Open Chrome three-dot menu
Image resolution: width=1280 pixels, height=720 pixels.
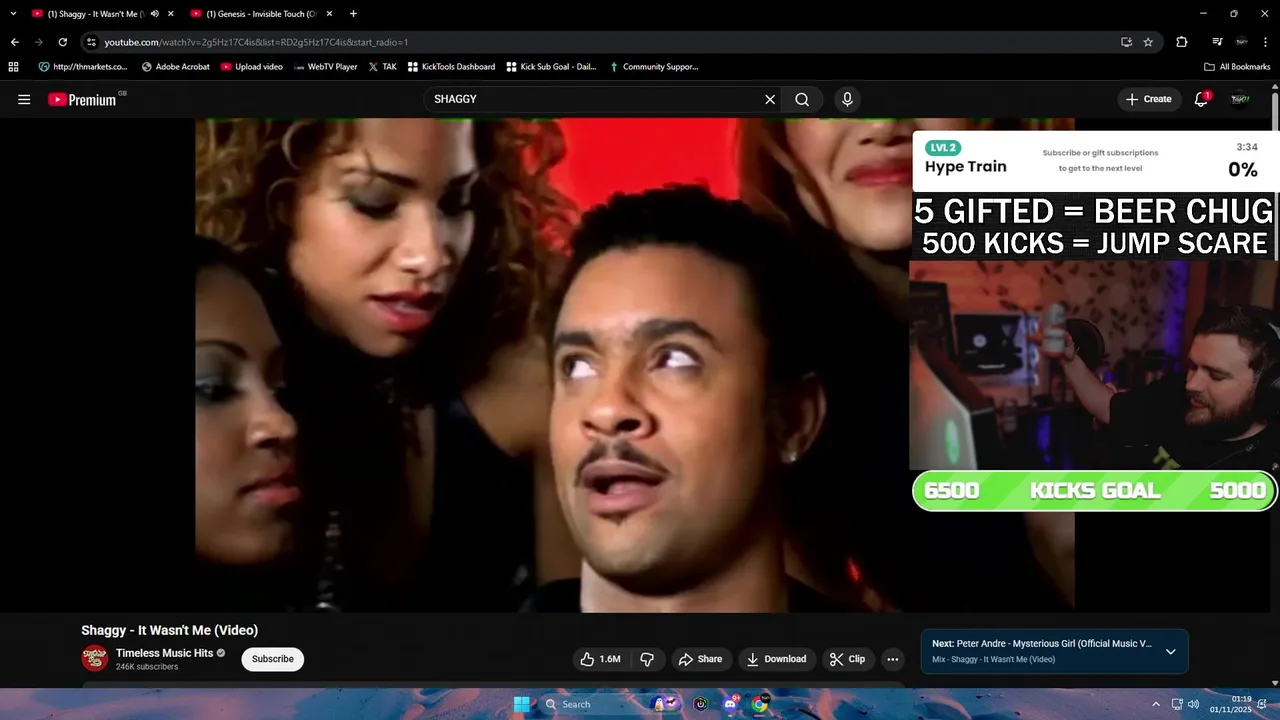1266,42
